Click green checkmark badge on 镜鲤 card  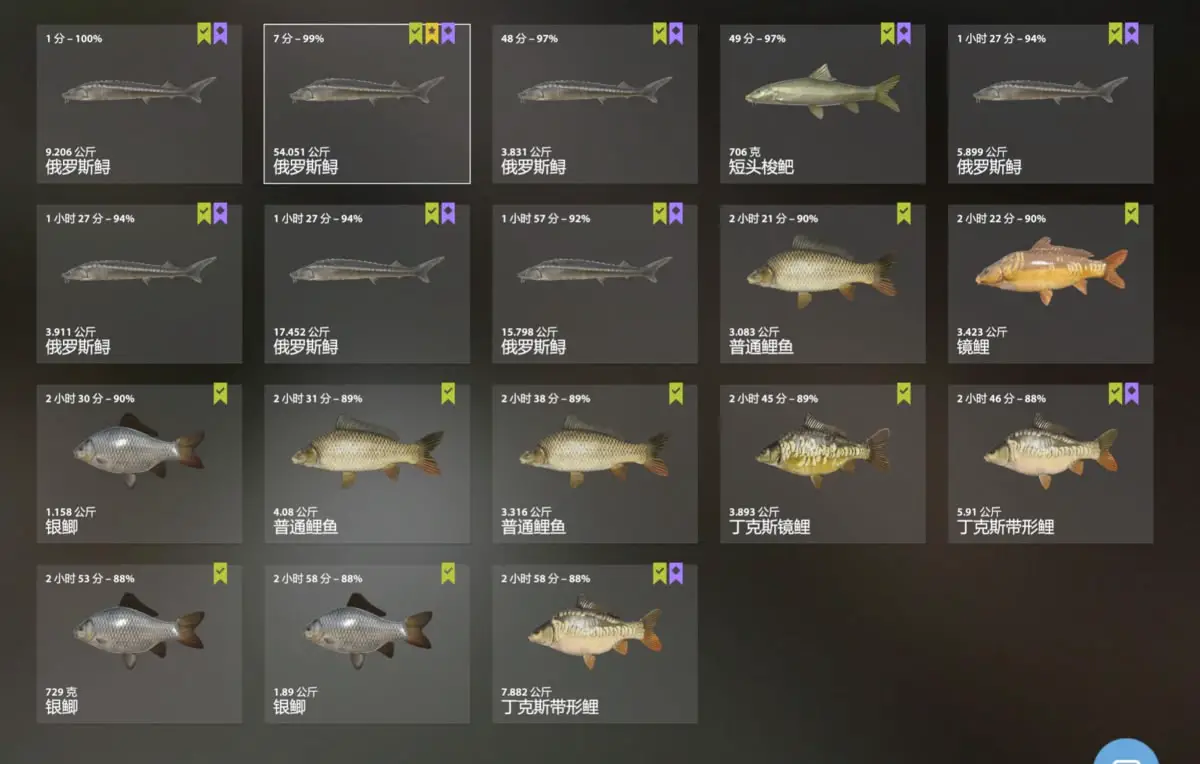1131,214
